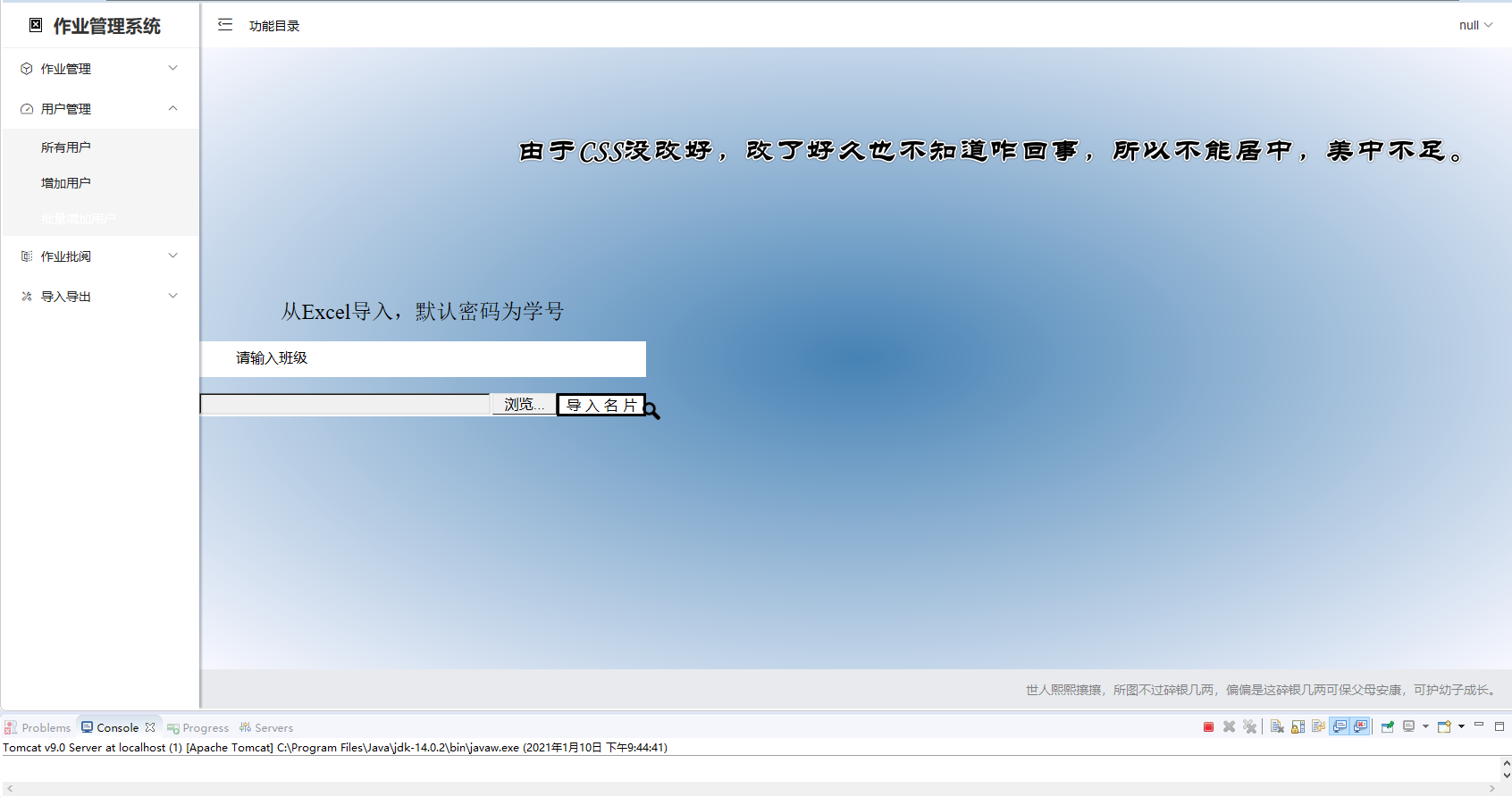Click the console horizontal scrollbar right arrow
Viewport: 1512px width, 797px height.
point(1491,789)
